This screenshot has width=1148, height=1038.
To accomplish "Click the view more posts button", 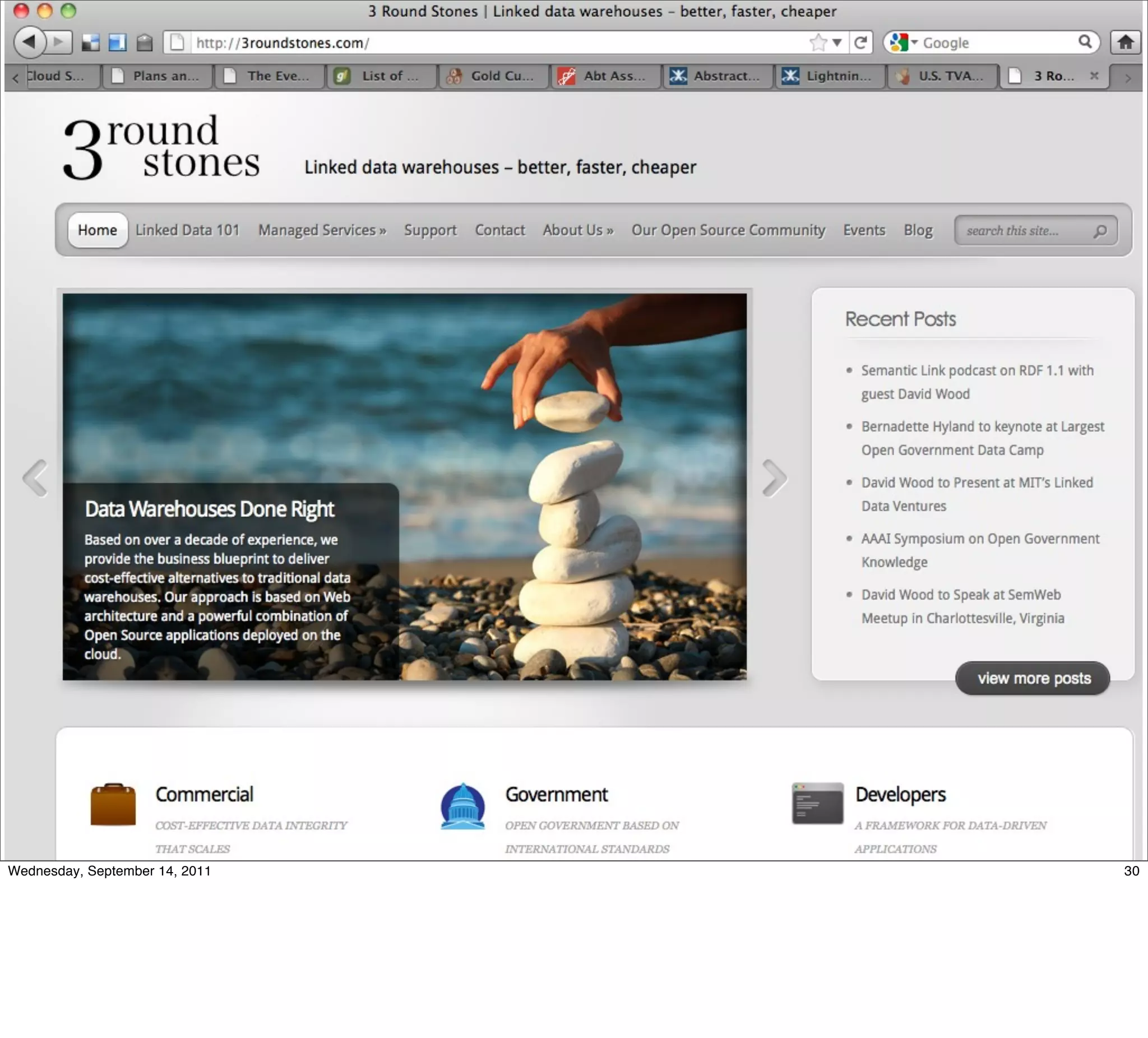I will click(x=1033, y=678).
